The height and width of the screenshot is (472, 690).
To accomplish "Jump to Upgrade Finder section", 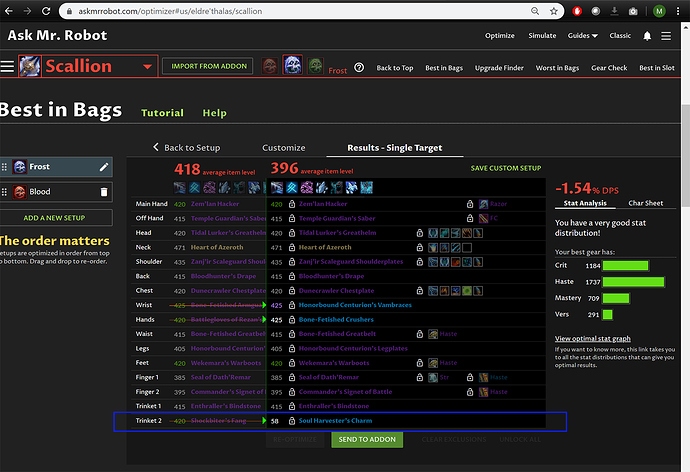I will point(499,68).
